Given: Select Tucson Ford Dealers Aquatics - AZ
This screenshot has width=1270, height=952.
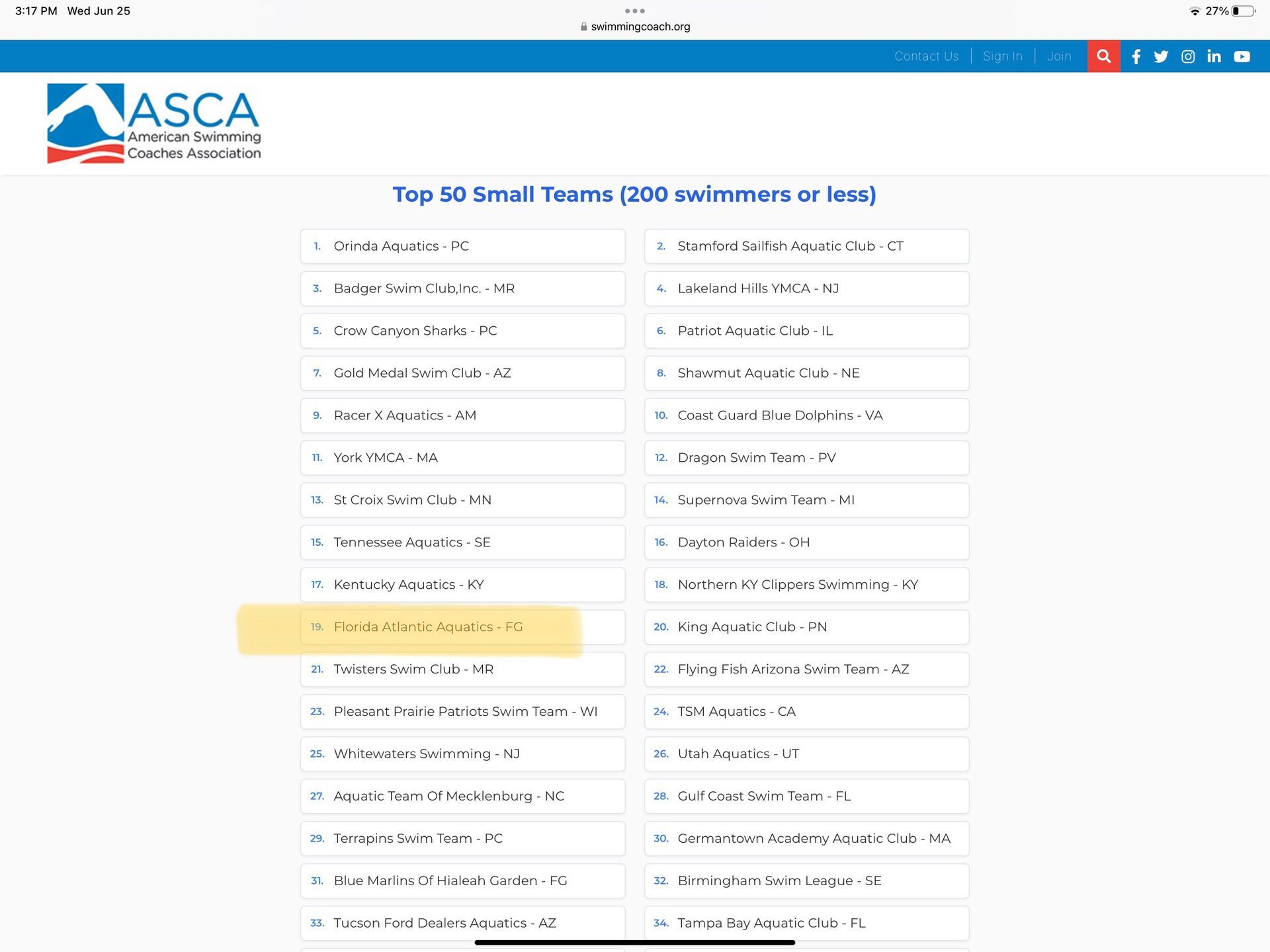Looking at the screenshot, I should pos(462,924).
